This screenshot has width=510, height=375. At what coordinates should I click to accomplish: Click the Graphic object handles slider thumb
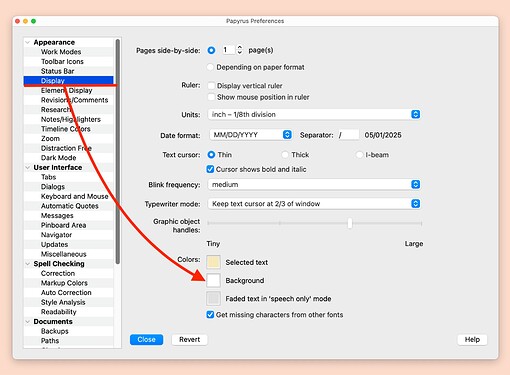[x=350, y=223]
